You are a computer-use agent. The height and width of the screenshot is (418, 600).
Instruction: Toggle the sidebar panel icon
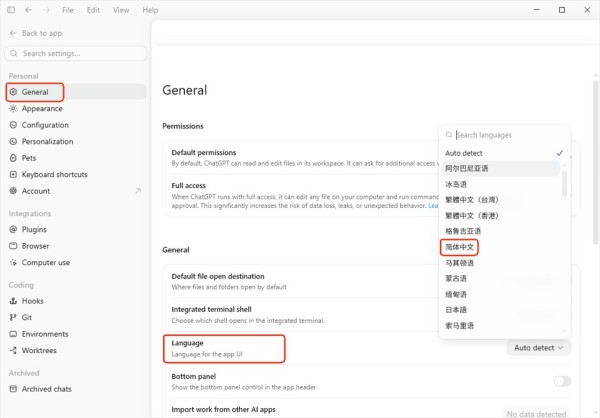click(x=11, y=10)
